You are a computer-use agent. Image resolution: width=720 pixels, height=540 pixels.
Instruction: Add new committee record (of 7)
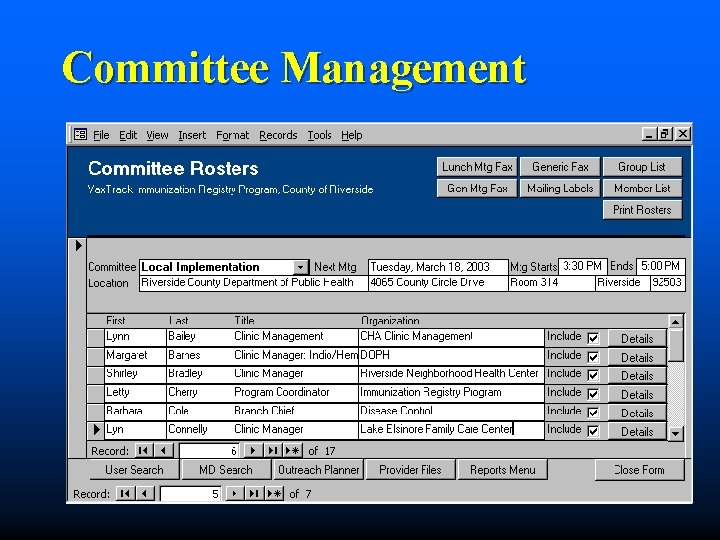(x=274, y=494)
